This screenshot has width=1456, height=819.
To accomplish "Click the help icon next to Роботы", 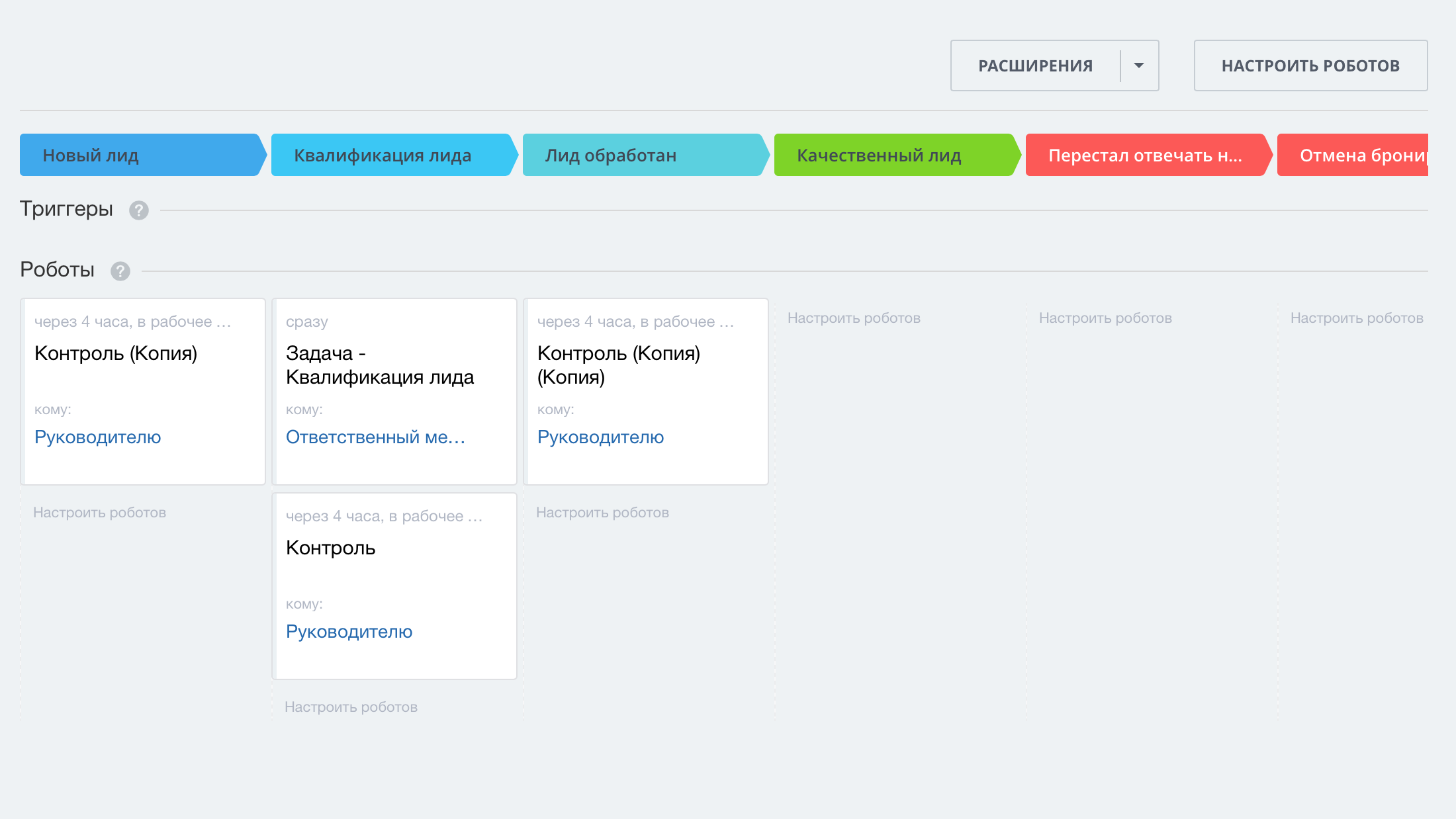I will (120, 271).
